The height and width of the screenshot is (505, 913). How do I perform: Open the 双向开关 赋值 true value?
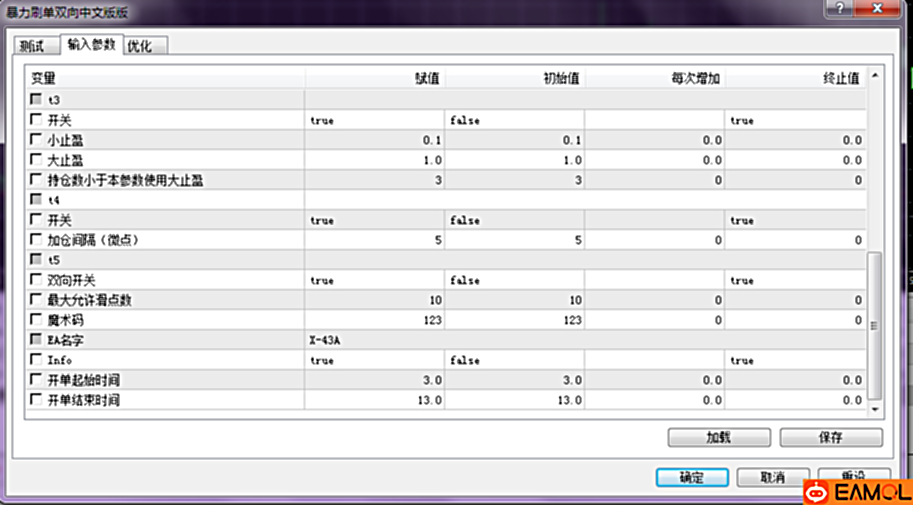pyautogui.click(x=322, y=280)
